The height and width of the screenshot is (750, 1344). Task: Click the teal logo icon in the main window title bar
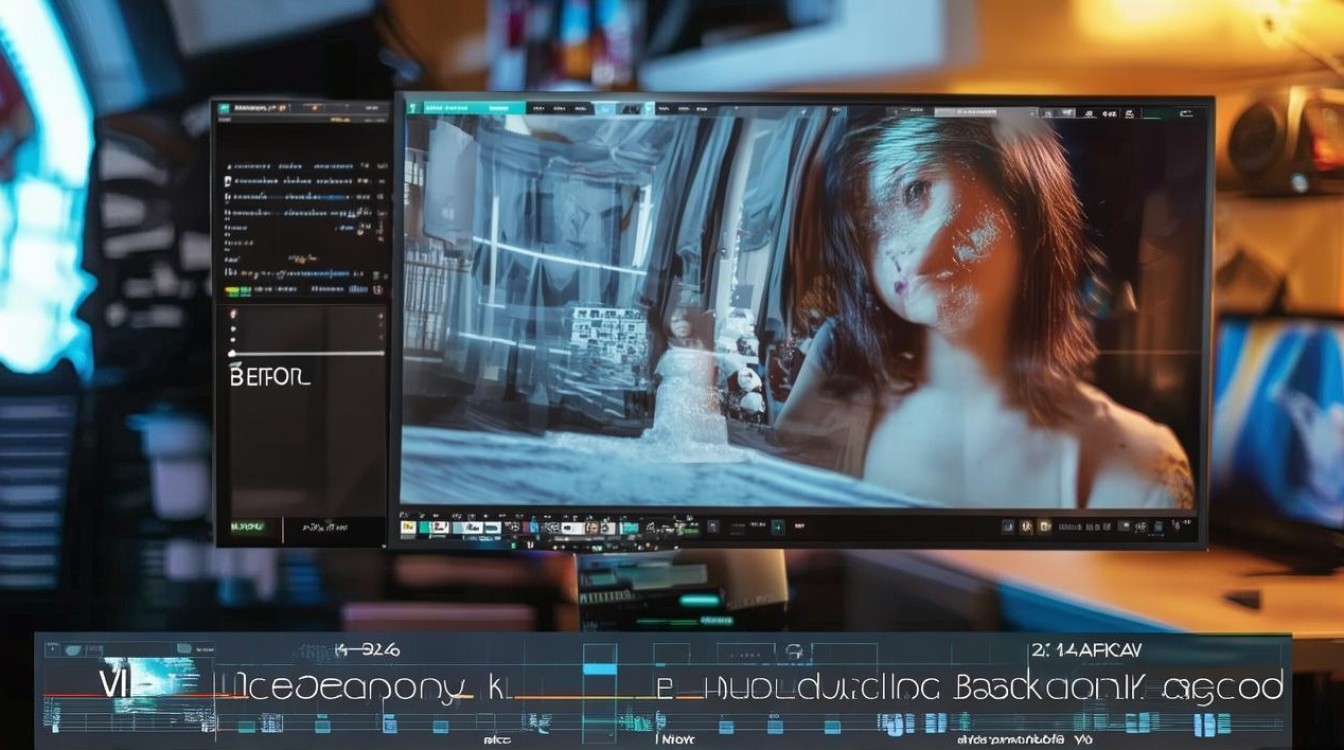tap(413, 107)
